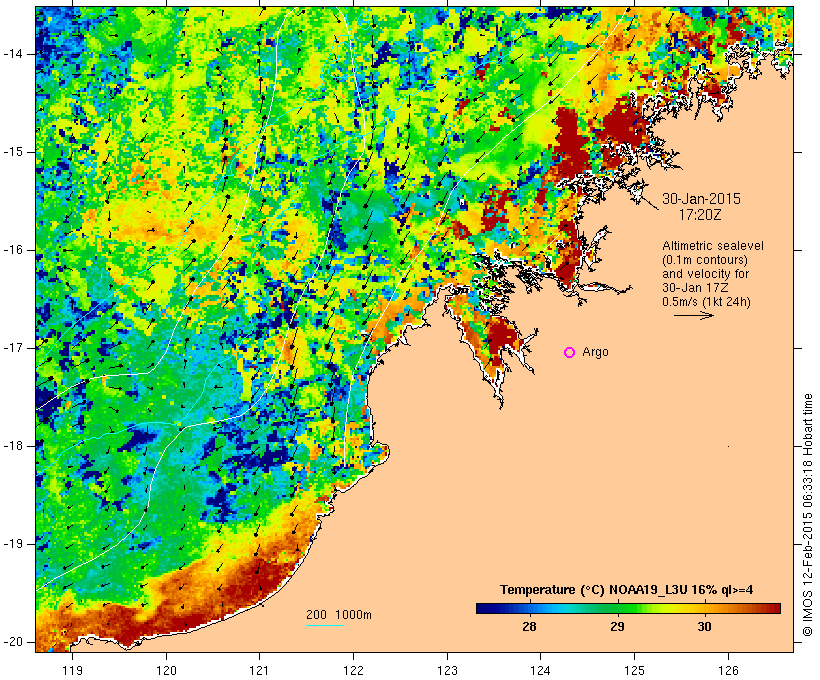Click the '30-Jan-2015' date text
This screenshot has width=820, height=680.
701,199
